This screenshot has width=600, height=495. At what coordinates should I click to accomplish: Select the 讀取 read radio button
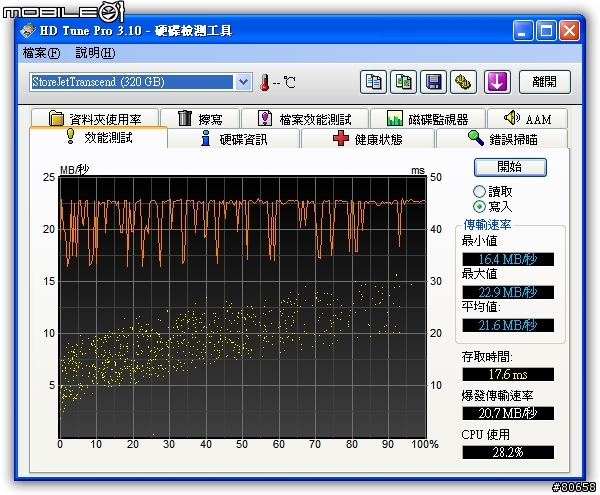[479, 191]
